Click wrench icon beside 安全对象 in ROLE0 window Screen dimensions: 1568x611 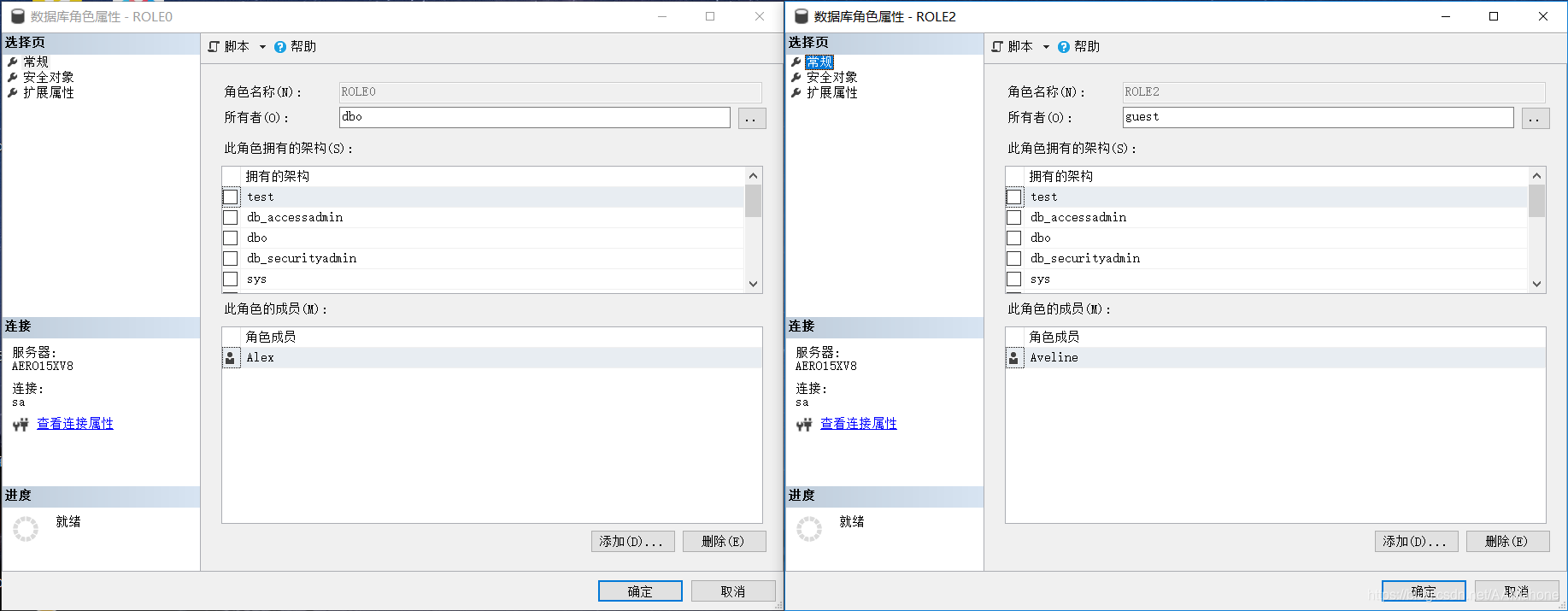click(x=13, y=78)
